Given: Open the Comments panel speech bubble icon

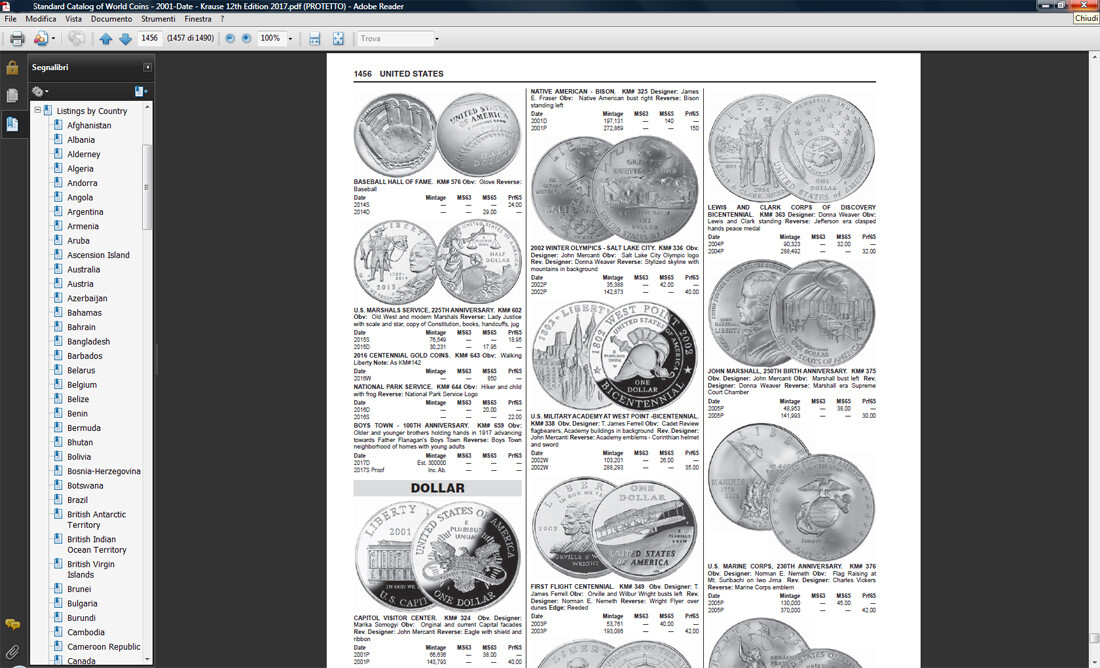Looking at the screenshot, I should pyautogui.click(x=12, y=624).
